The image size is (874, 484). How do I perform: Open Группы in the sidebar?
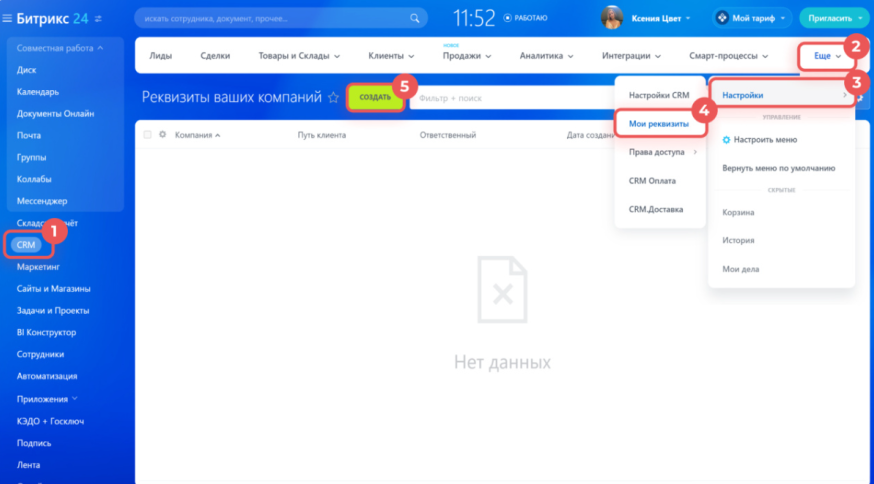pyautogui.click(x=31, y=157)
